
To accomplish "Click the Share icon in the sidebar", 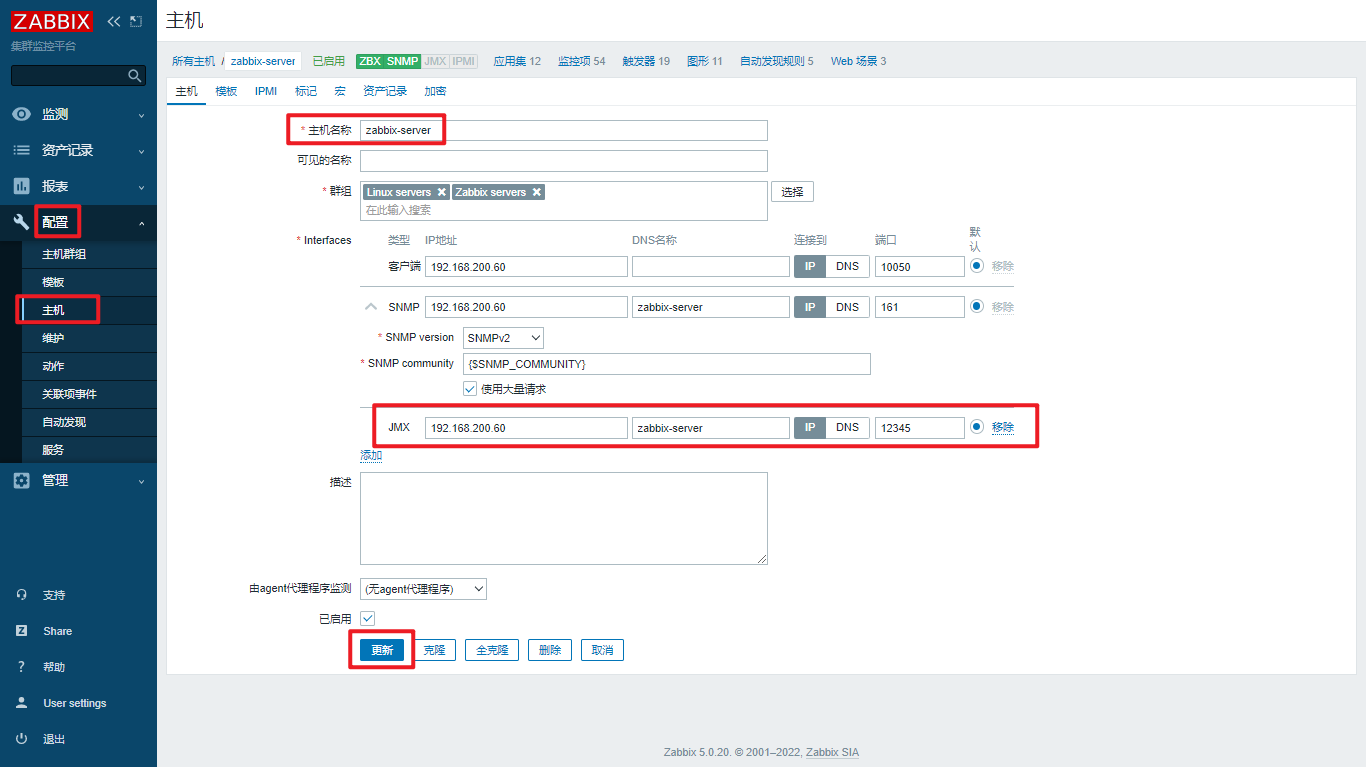I will tap(21, 630).
